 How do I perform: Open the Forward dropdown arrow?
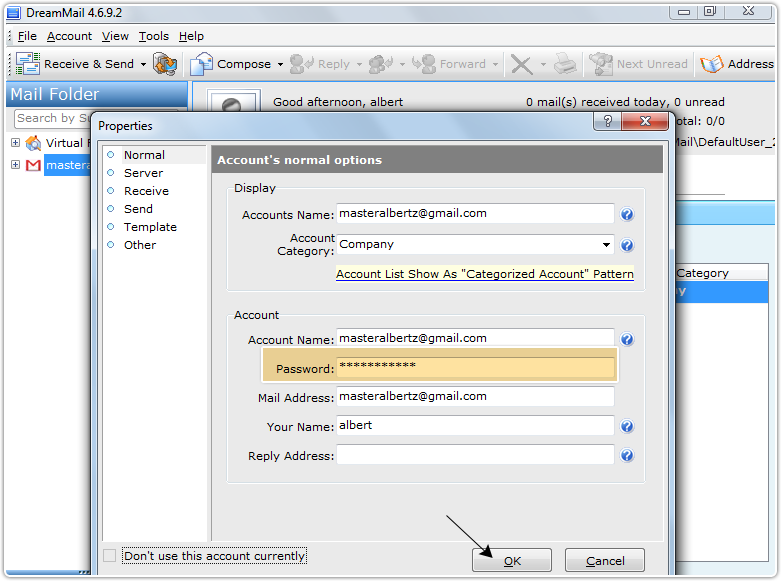point(495,64)
